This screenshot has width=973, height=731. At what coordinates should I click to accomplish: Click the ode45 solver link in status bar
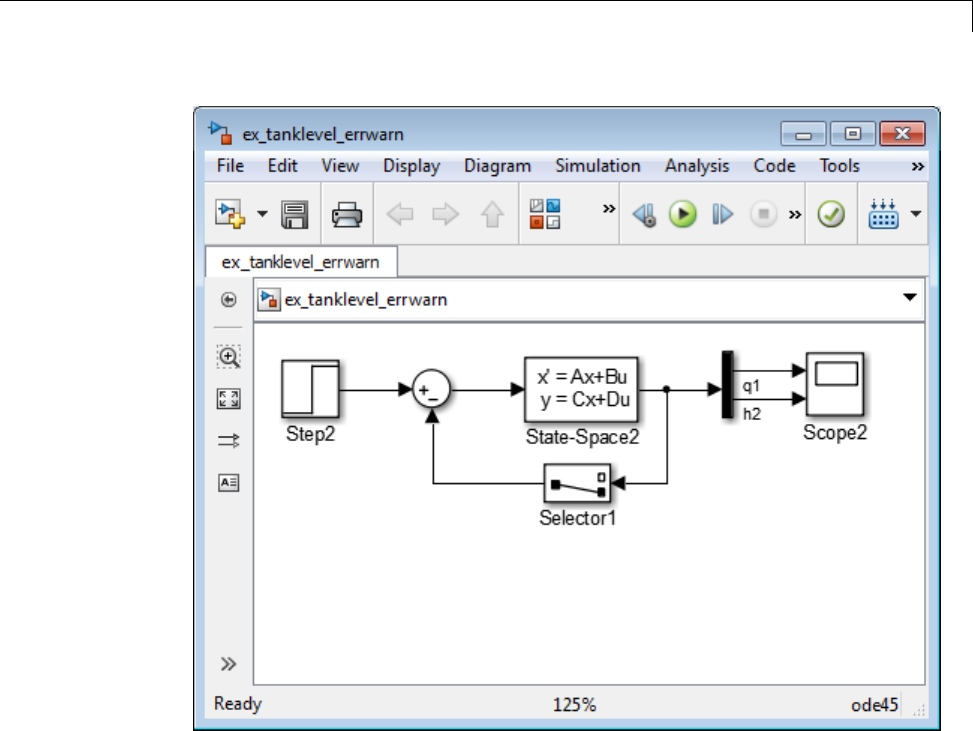tap(874, 705)
